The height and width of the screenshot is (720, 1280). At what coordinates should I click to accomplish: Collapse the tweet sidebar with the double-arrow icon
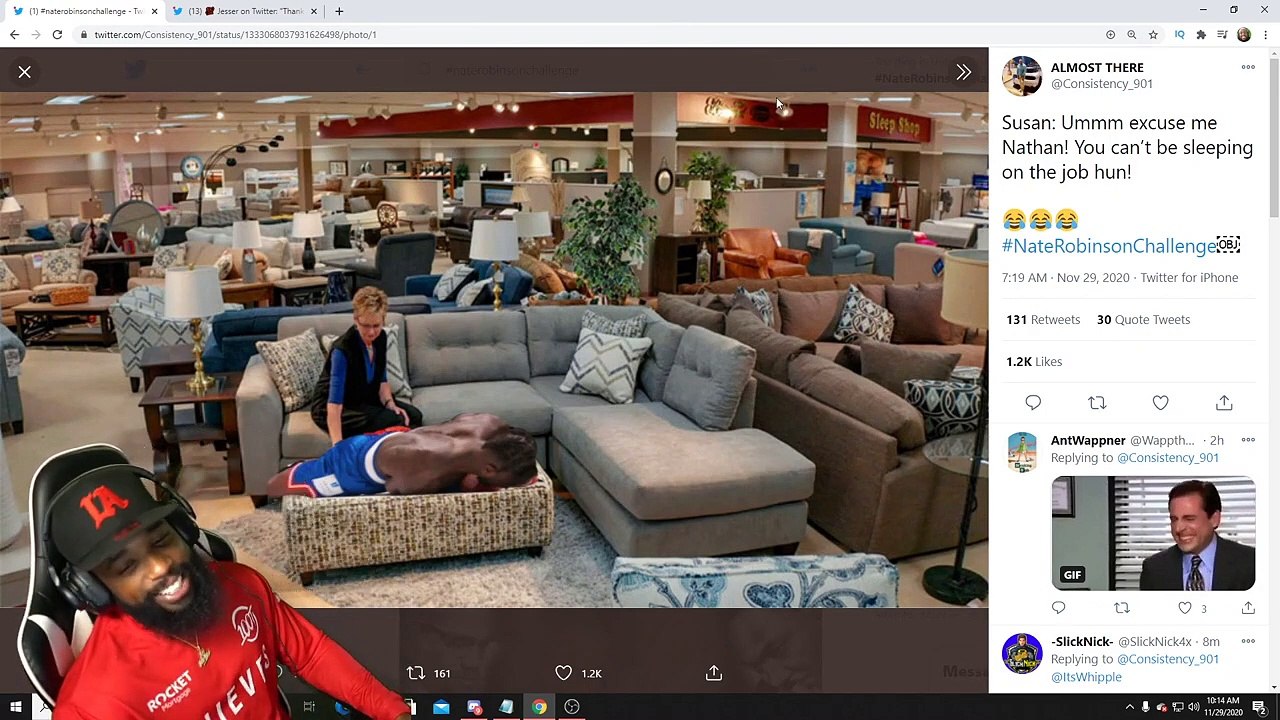coord(963,72)
